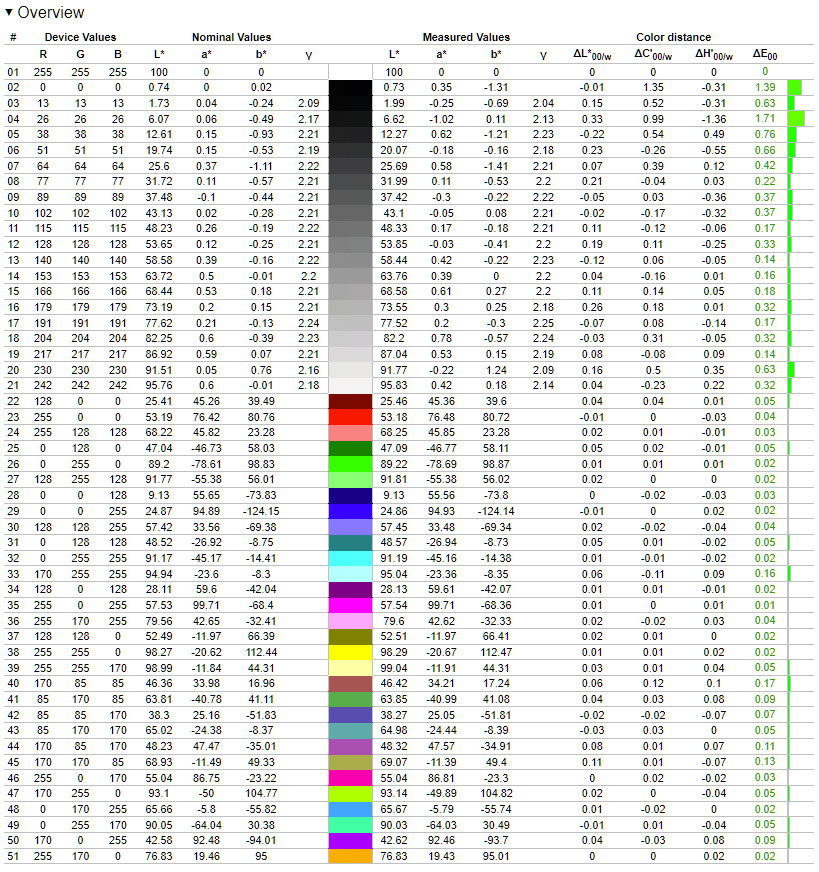Click ΔE00 value 1.71 in row 04
The height and width of the screenshot is (872, 819).
coord(765,118)
